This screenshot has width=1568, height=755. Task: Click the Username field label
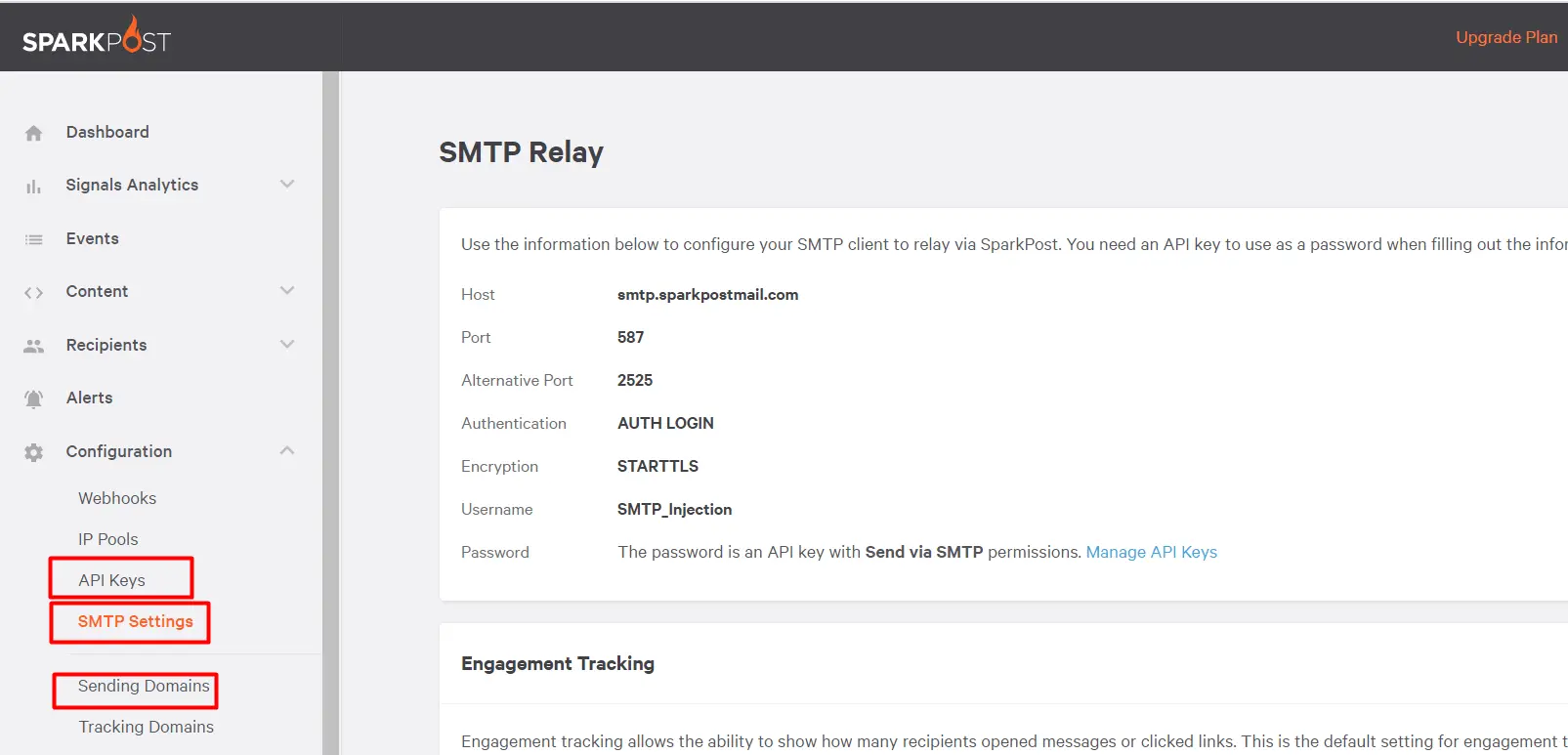point(496,509)
